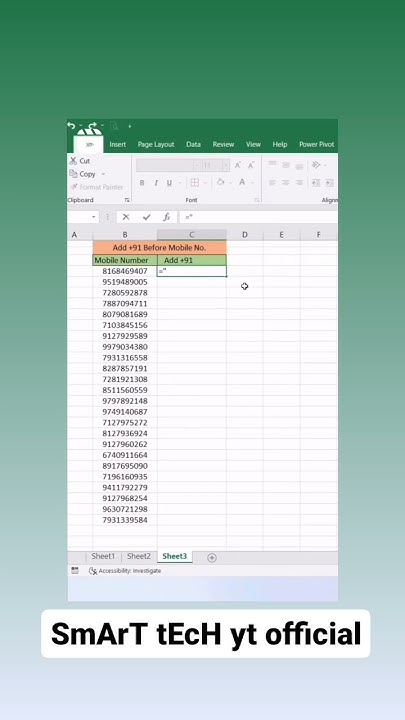Click the Accessibility Investigate status icon

tap(92, 571)
